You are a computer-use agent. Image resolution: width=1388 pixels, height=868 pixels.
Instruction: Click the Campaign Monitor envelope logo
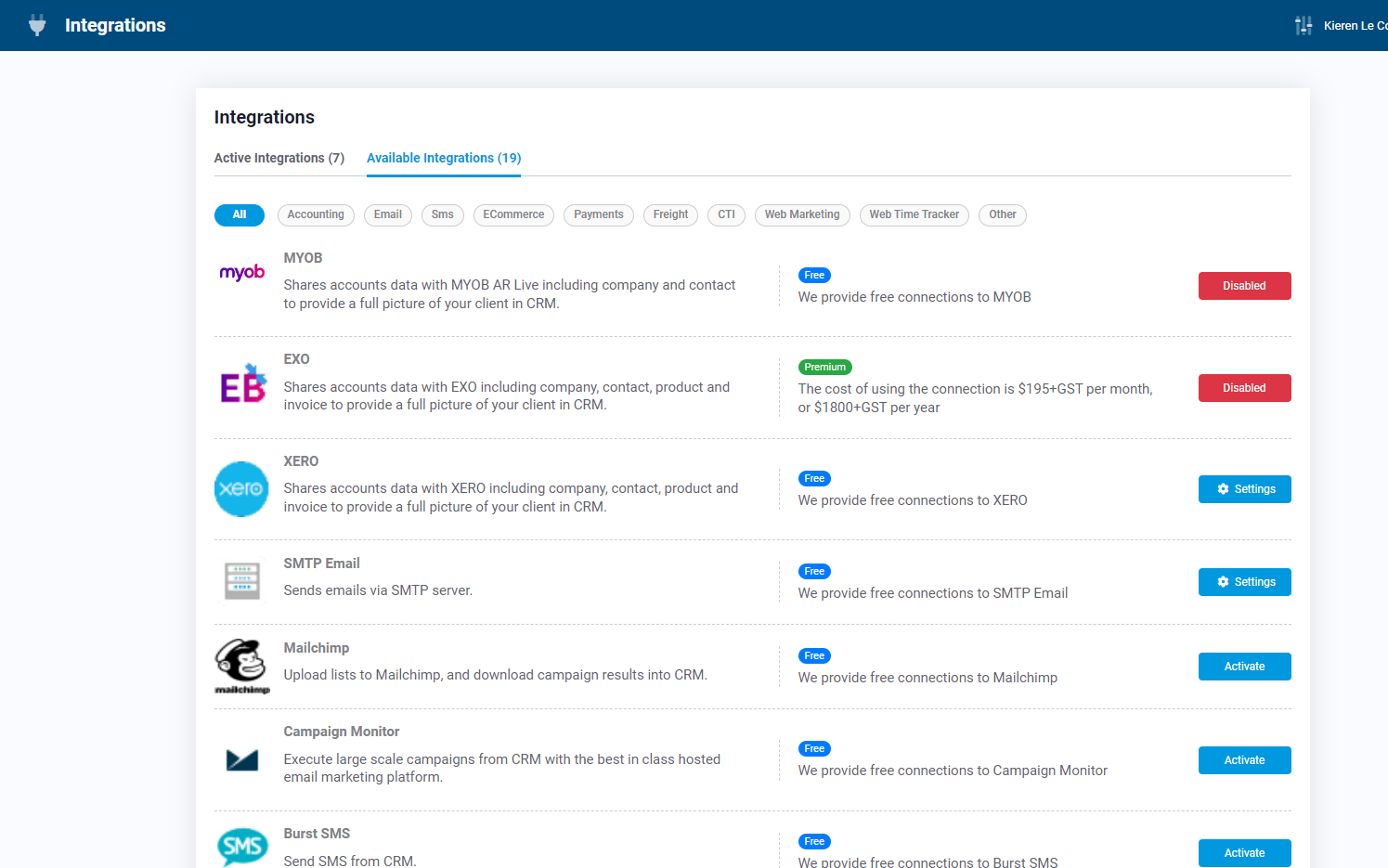(x=242, y=760)
